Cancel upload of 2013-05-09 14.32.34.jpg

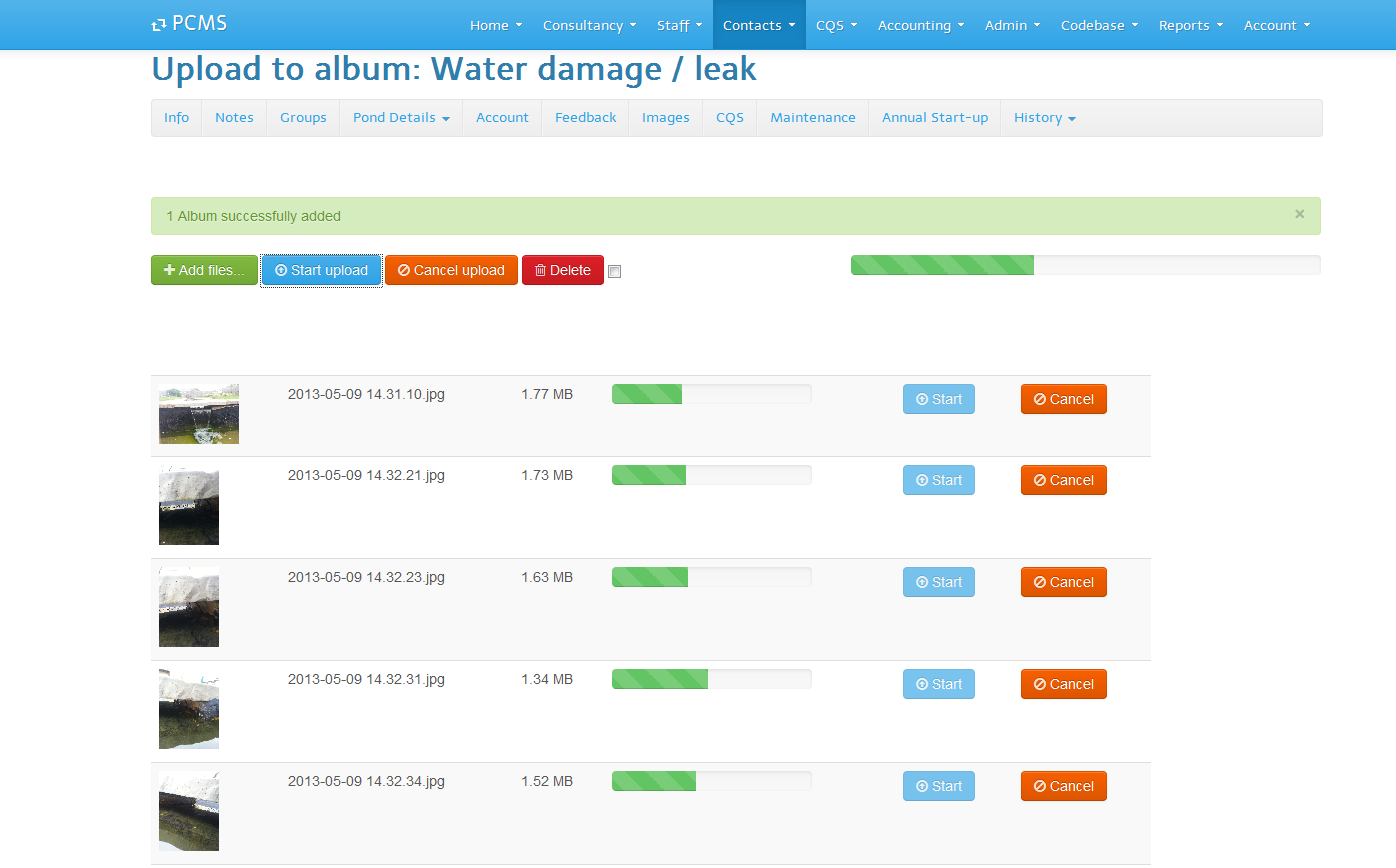1063,786
